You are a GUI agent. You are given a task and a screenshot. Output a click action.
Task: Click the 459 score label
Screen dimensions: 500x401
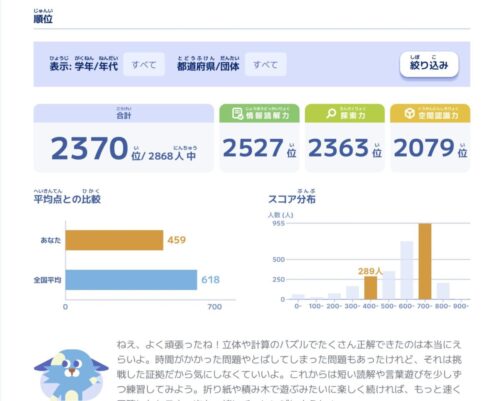pyautogui.click(x=177, y=240)
